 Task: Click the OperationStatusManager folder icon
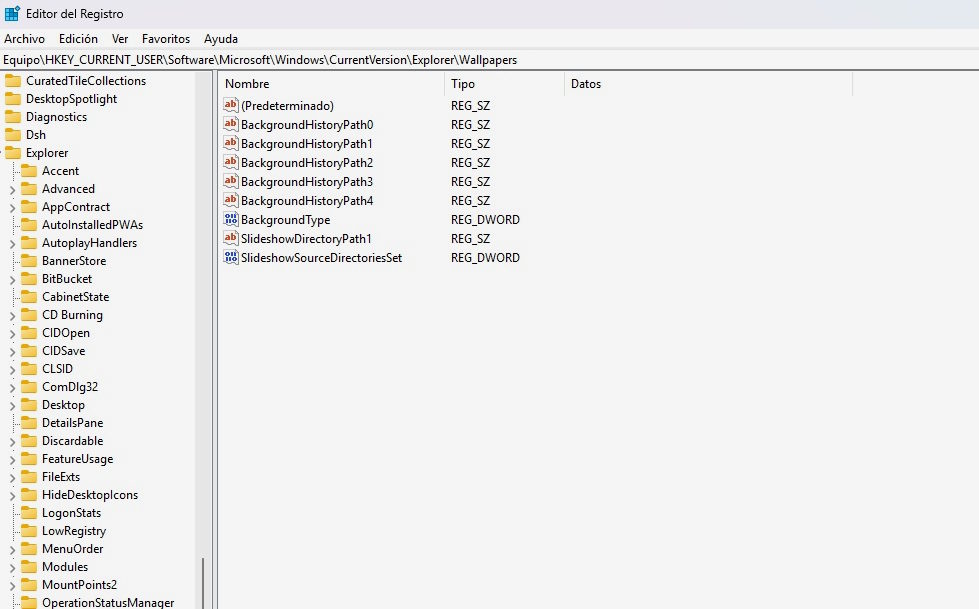coord(29,603)
